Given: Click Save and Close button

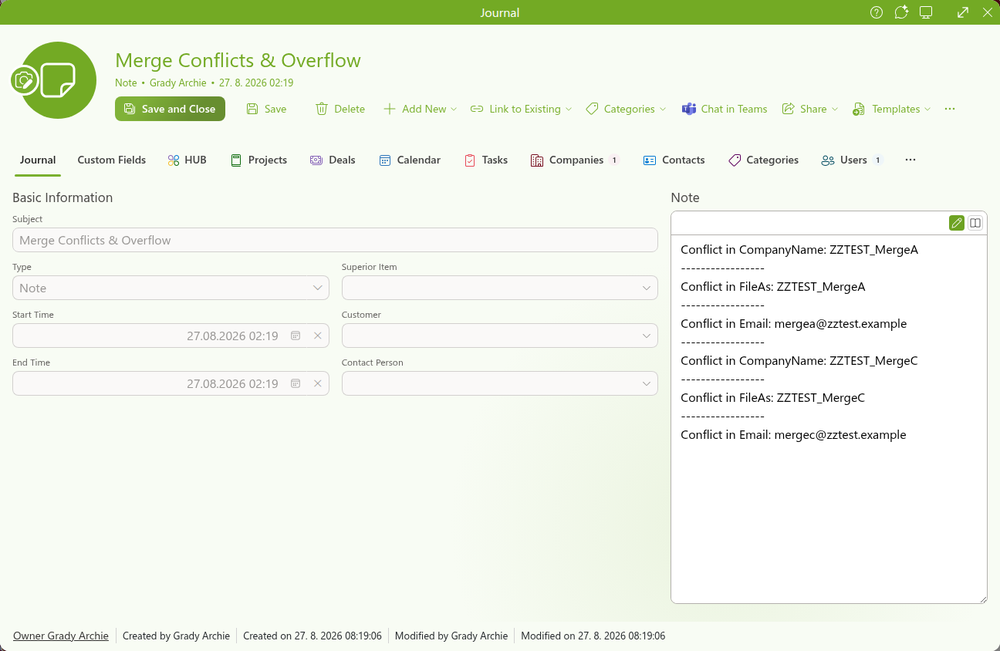Looking at the screenshot, I should tap(170, 109).
